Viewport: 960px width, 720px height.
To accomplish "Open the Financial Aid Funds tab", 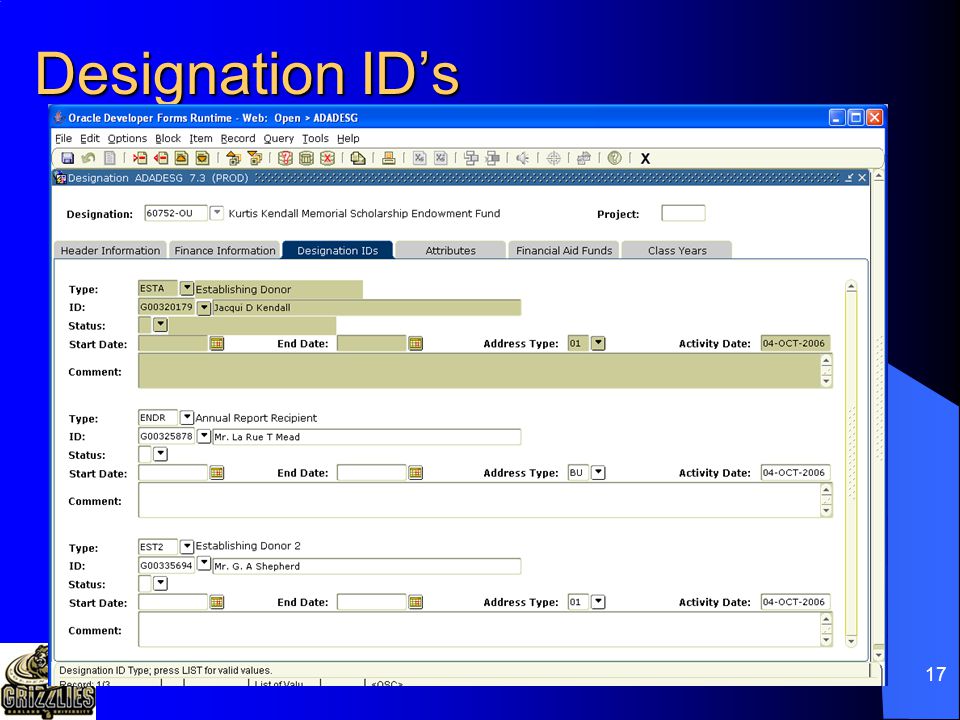I will point(564,250).
